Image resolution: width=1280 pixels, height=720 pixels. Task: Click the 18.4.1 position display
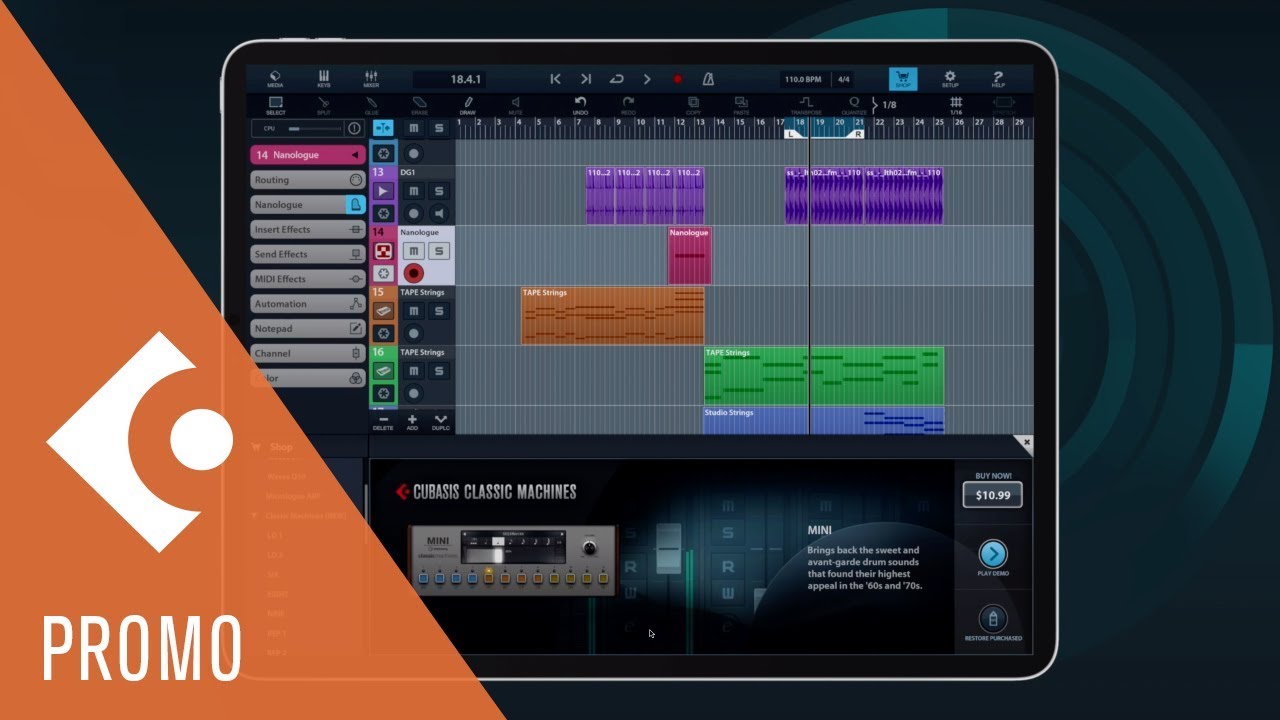pyautogui.click(x=450, y=79)
